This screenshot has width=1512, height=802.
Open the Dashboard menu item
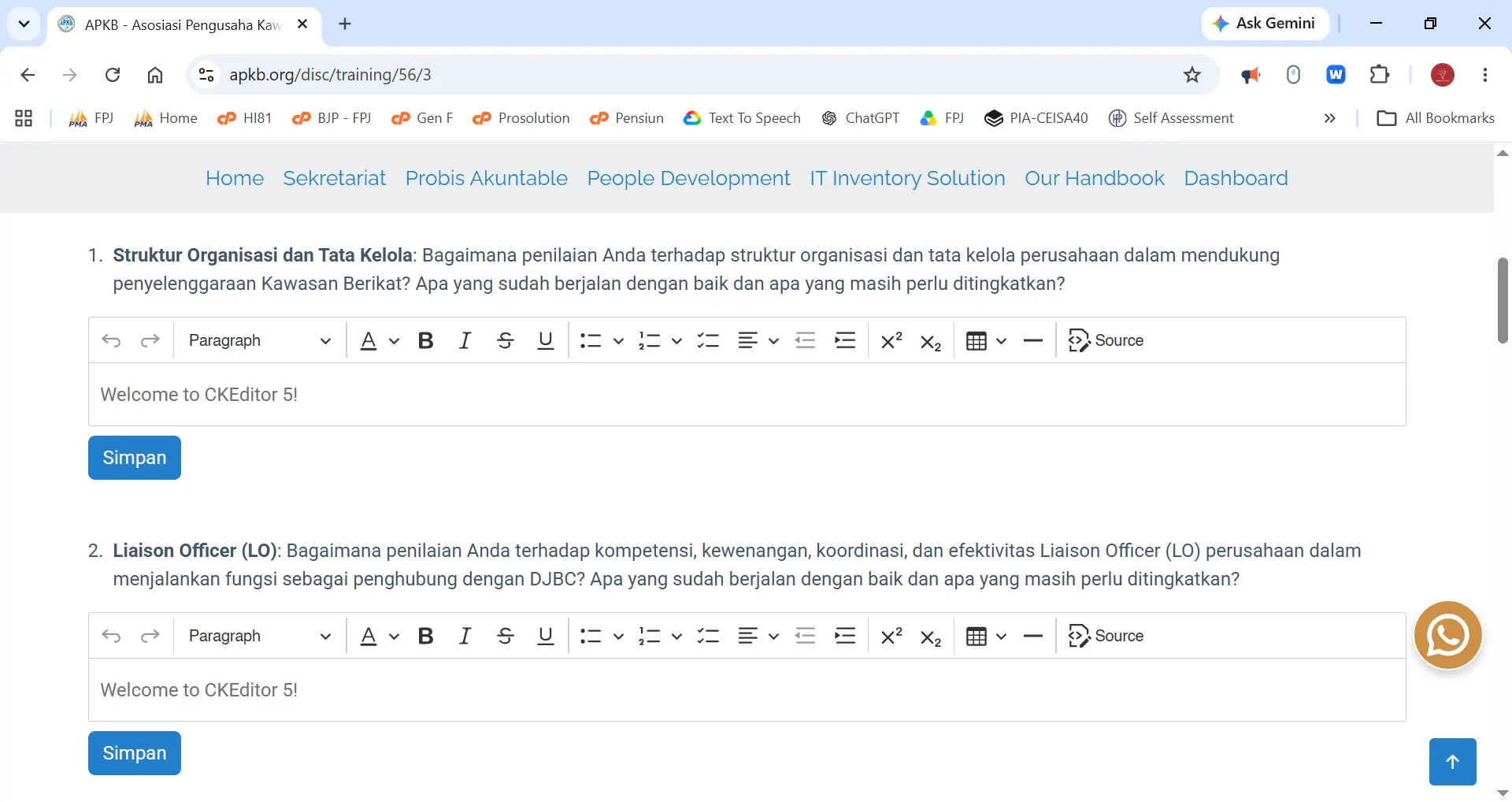[1236, 178]
